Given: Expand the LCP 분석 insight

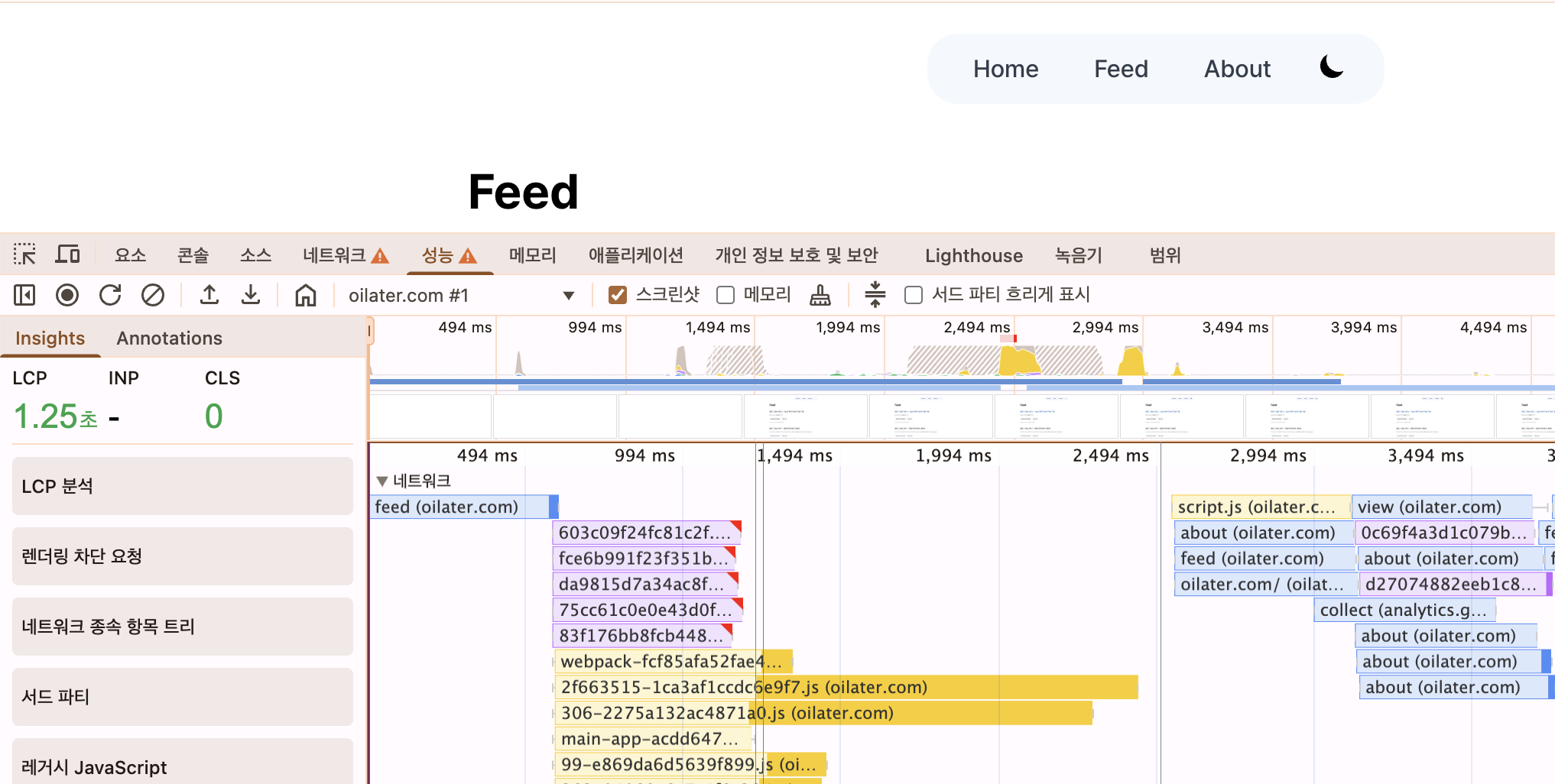Looking at the screenshot, I should point(183,486).
